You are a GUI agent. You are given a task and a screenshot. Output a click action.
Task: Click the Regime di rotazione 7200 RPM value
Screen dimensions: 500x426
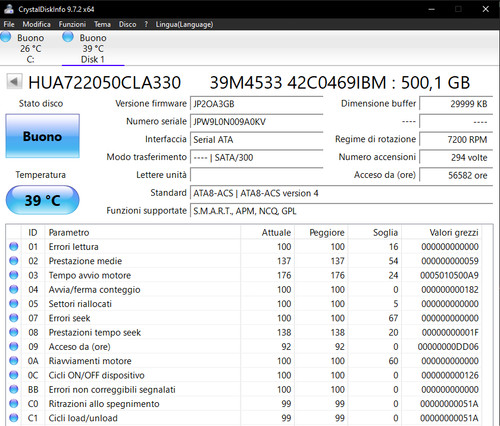point(456,139)
